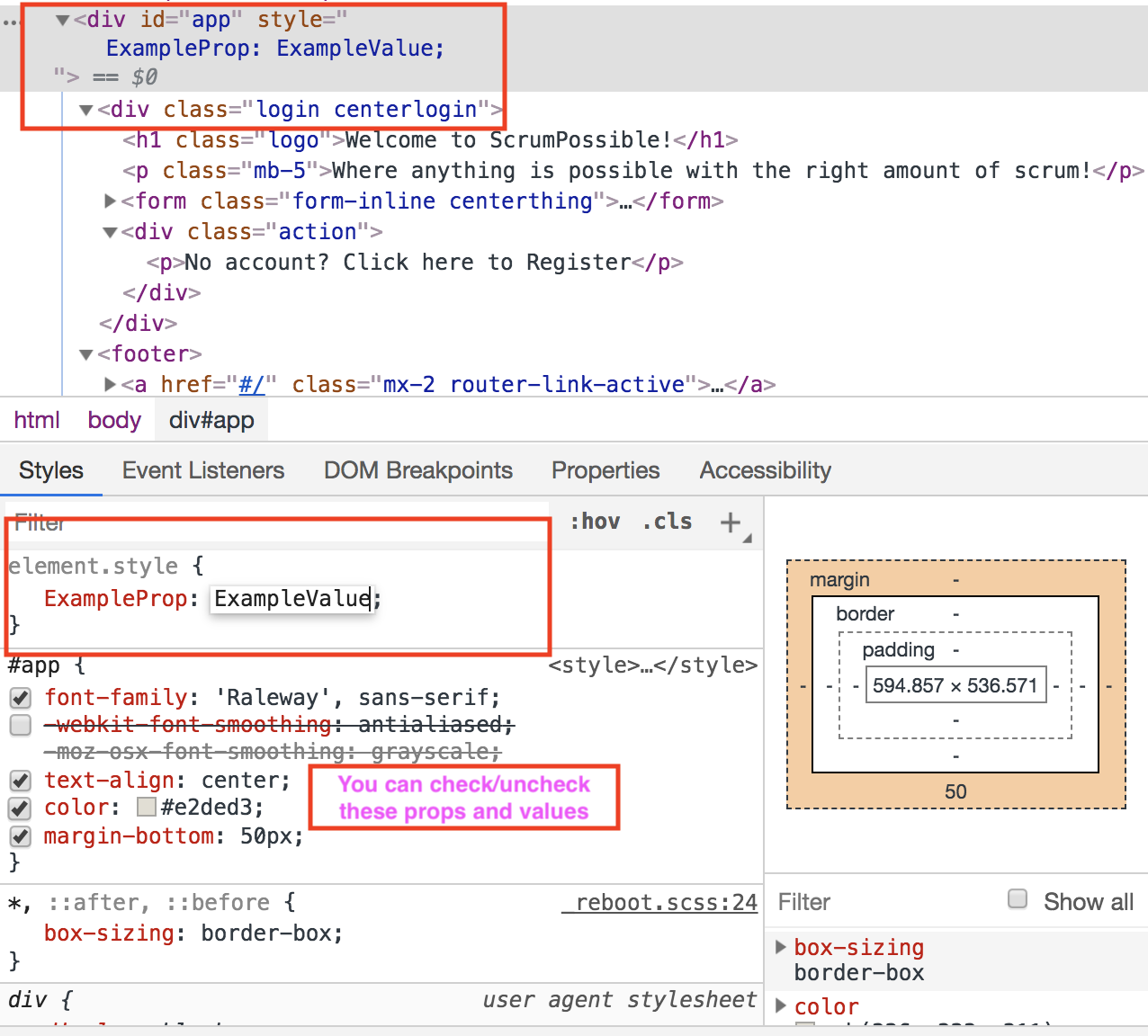Select the h1 class="logo" line
Image resolution: width=1148 pixels, height=1036 pixels.
[x=431, y=140]
